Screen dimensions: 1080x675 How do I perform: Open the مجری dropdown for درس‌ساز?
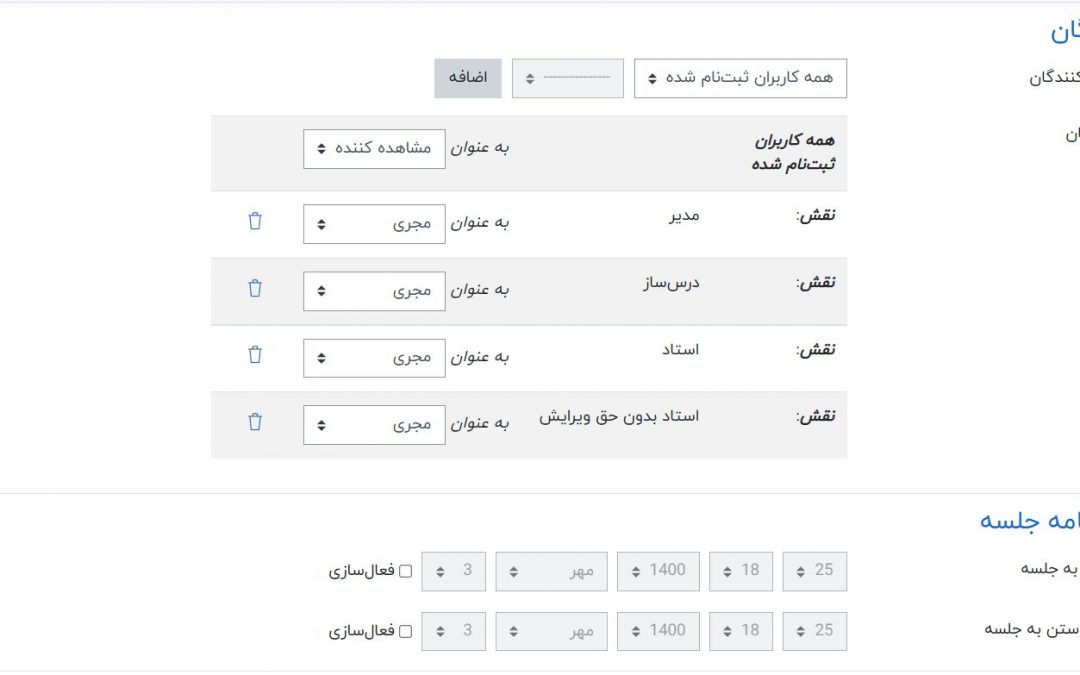[374, 291]
